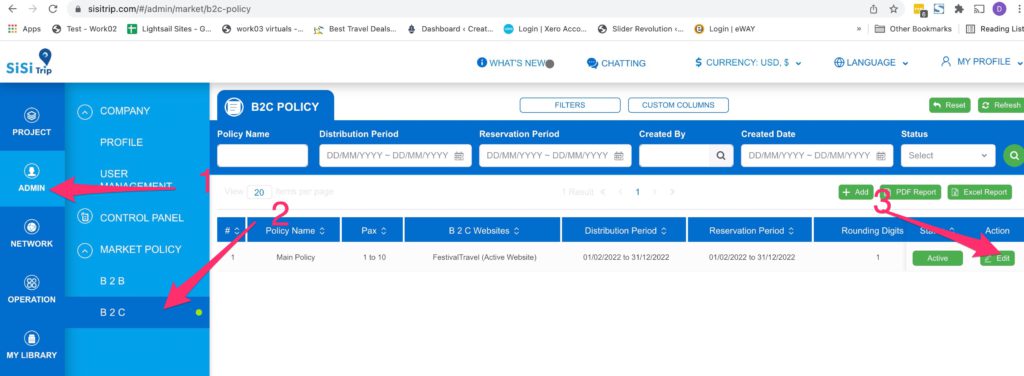Open the Reading List in bookmarks bar
This screenshot has width=1024, height=376.
click(995, 29)
